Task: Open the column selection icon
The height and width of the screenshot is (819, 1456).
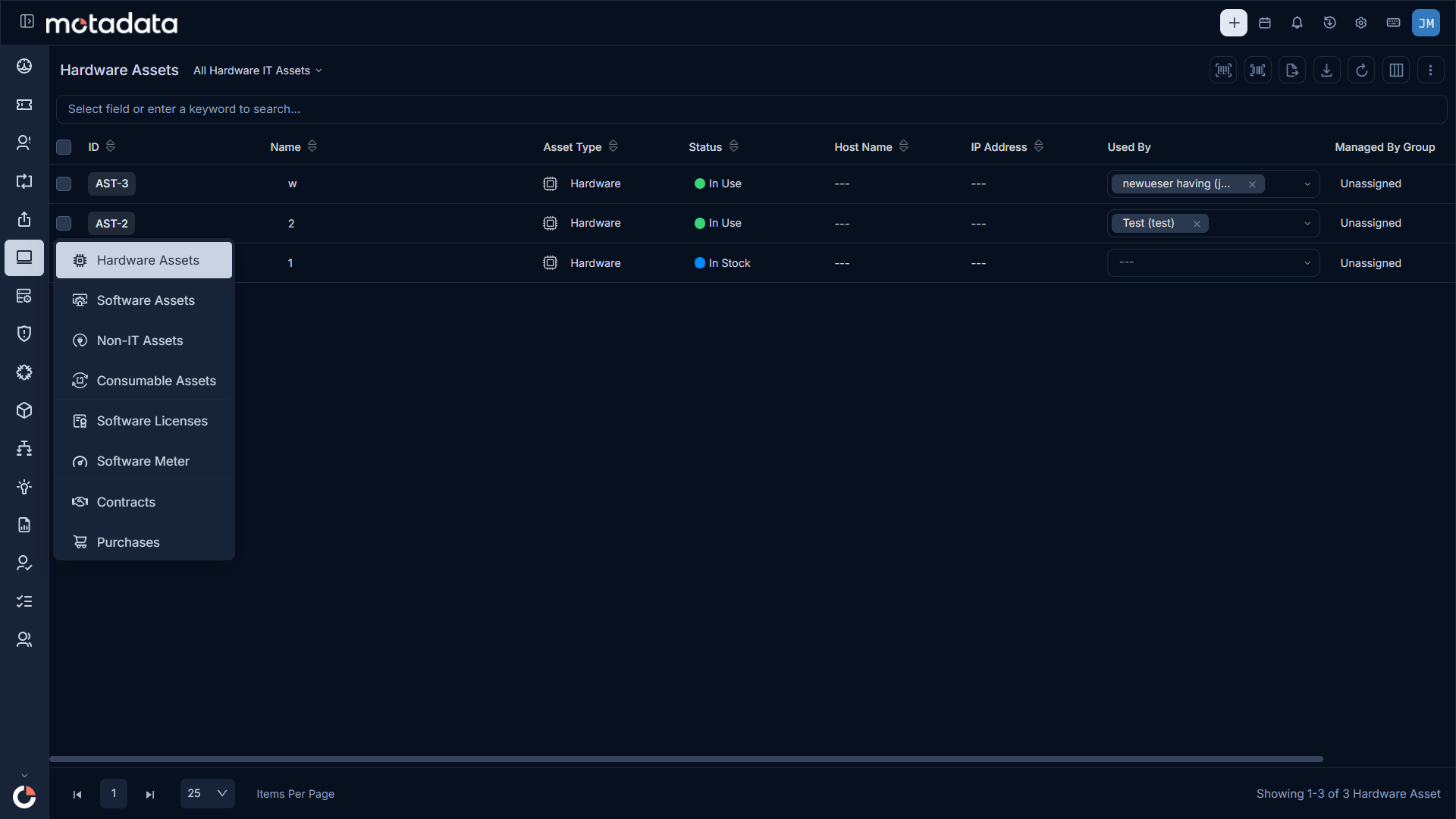Action: (x=1396, y=70)
